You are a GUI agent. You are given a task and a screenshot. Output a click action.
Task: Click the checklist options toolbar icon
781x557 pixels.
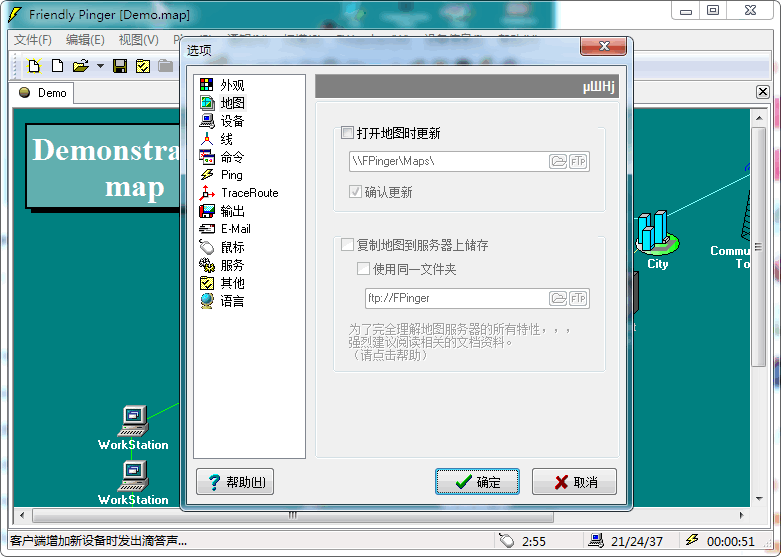(143, 66)
